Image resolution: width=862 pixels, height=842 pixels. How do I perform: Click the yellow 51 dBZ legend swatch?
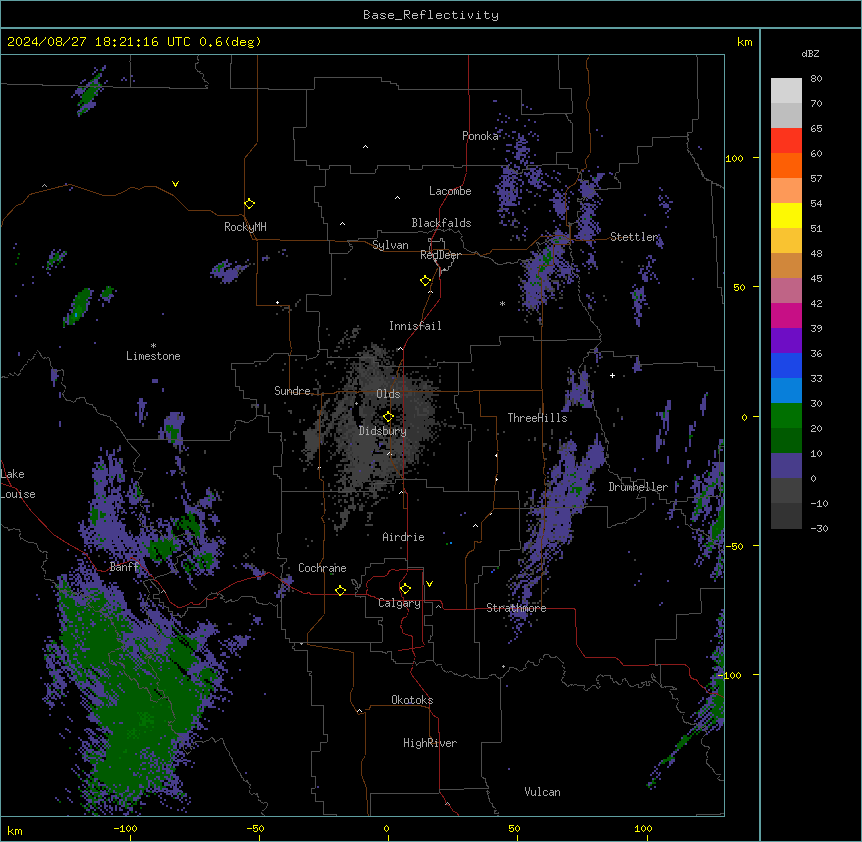tap(786, 215)
